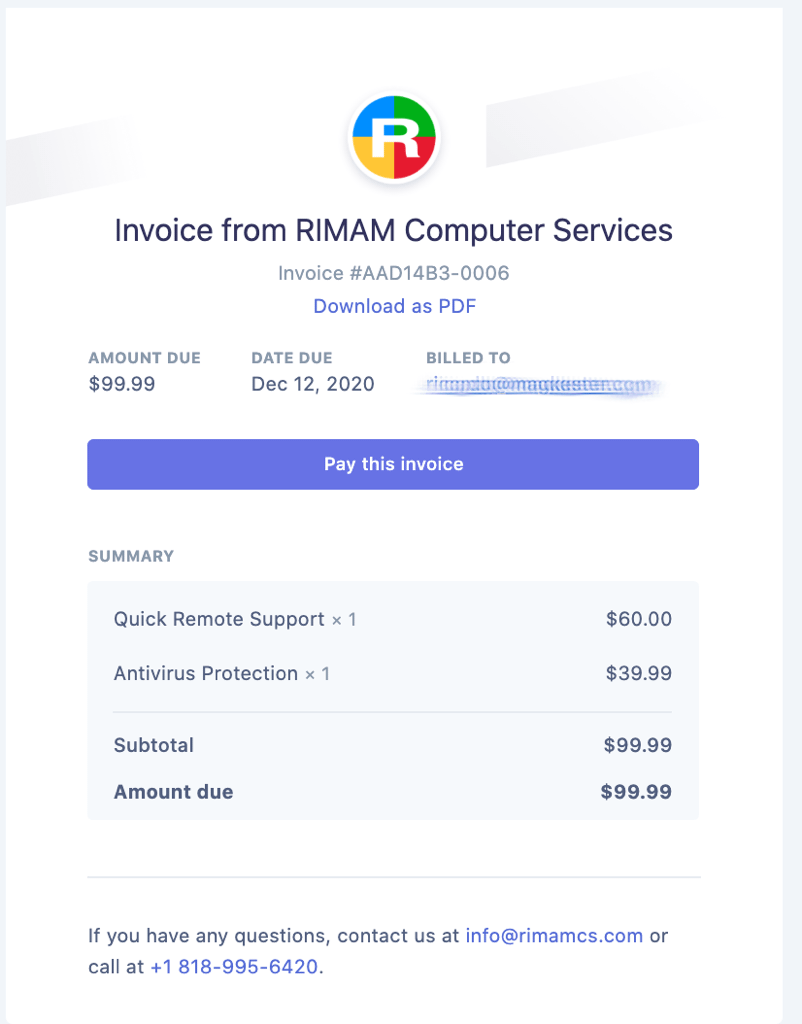Click the $60.00 price
The image size is (802, 1024).
639,619
